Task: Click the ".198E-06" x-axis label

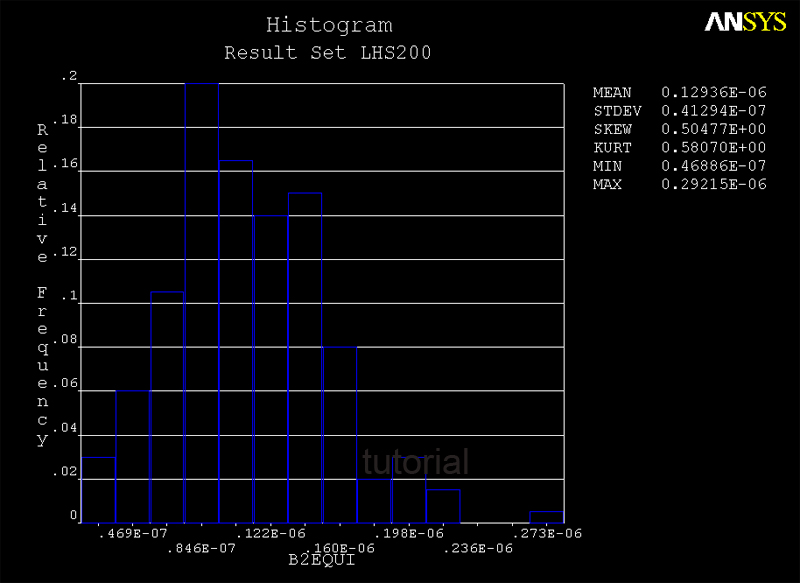Action: 409,534
